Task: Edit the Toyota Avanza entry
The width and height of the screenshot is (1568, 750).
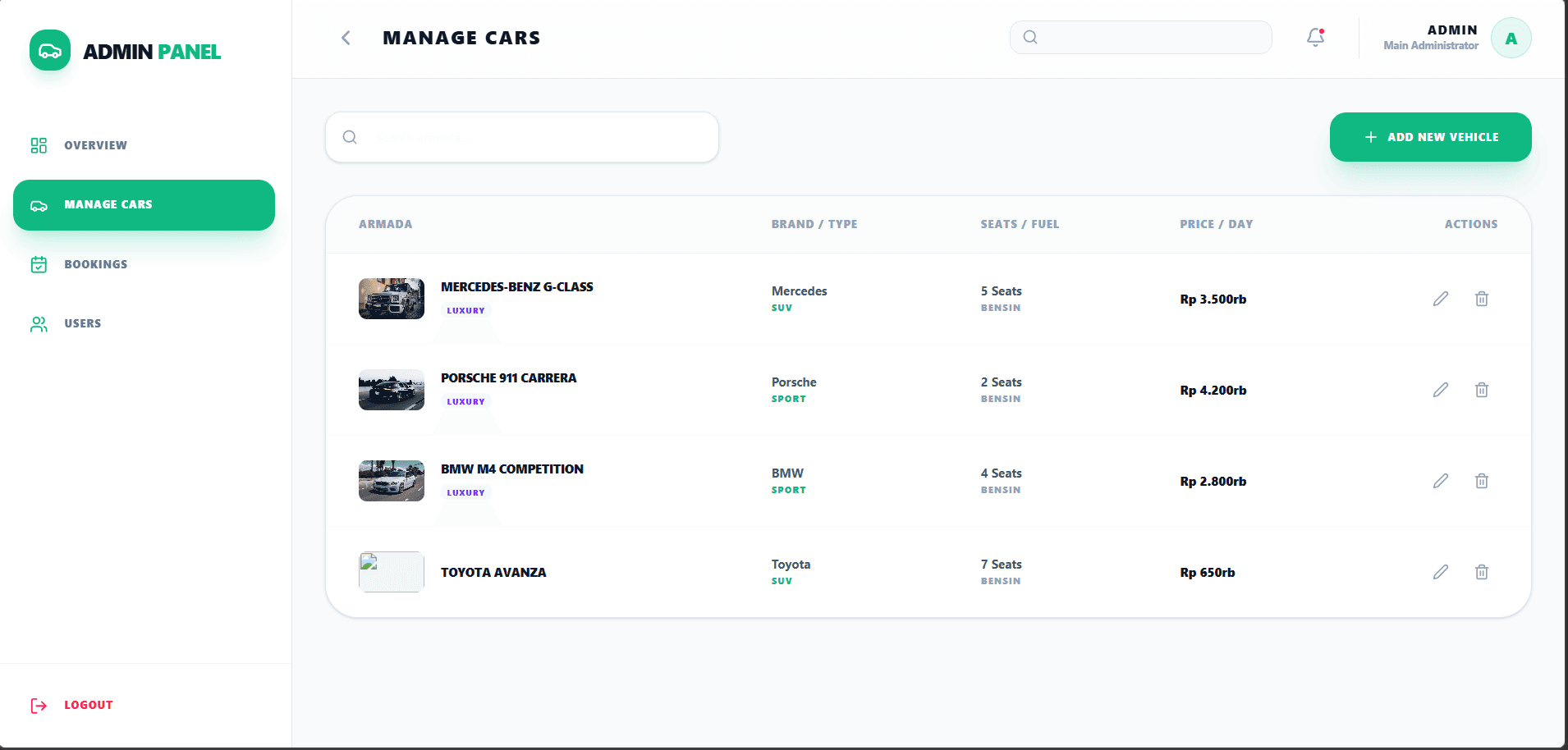Action: pos(1441,572)
